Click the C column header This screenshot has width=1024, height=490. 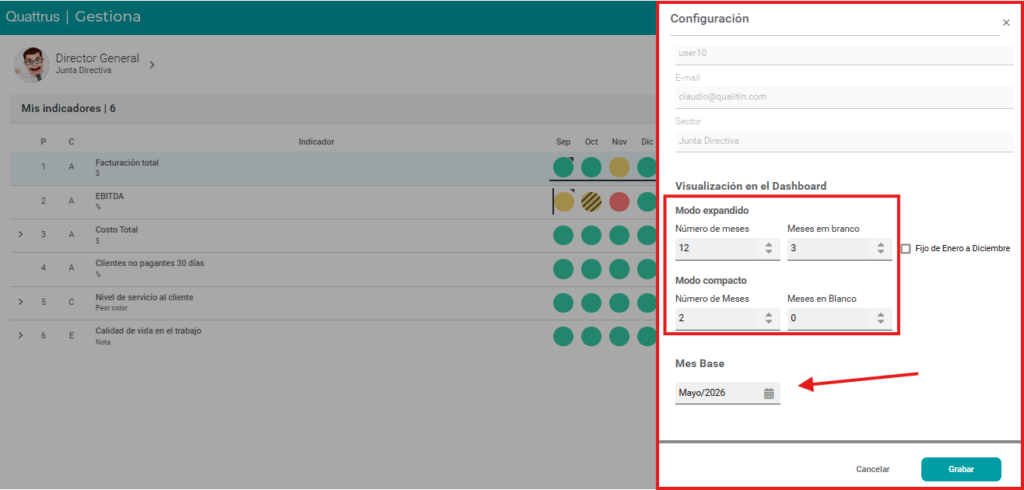(71, 142)
